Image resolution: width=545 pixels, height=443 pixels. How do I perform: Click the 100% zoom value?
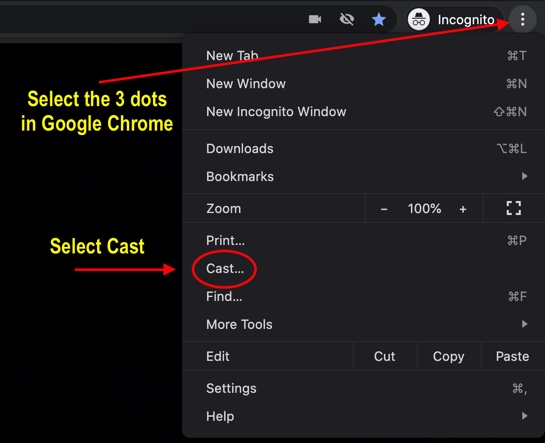click(424, 208)
